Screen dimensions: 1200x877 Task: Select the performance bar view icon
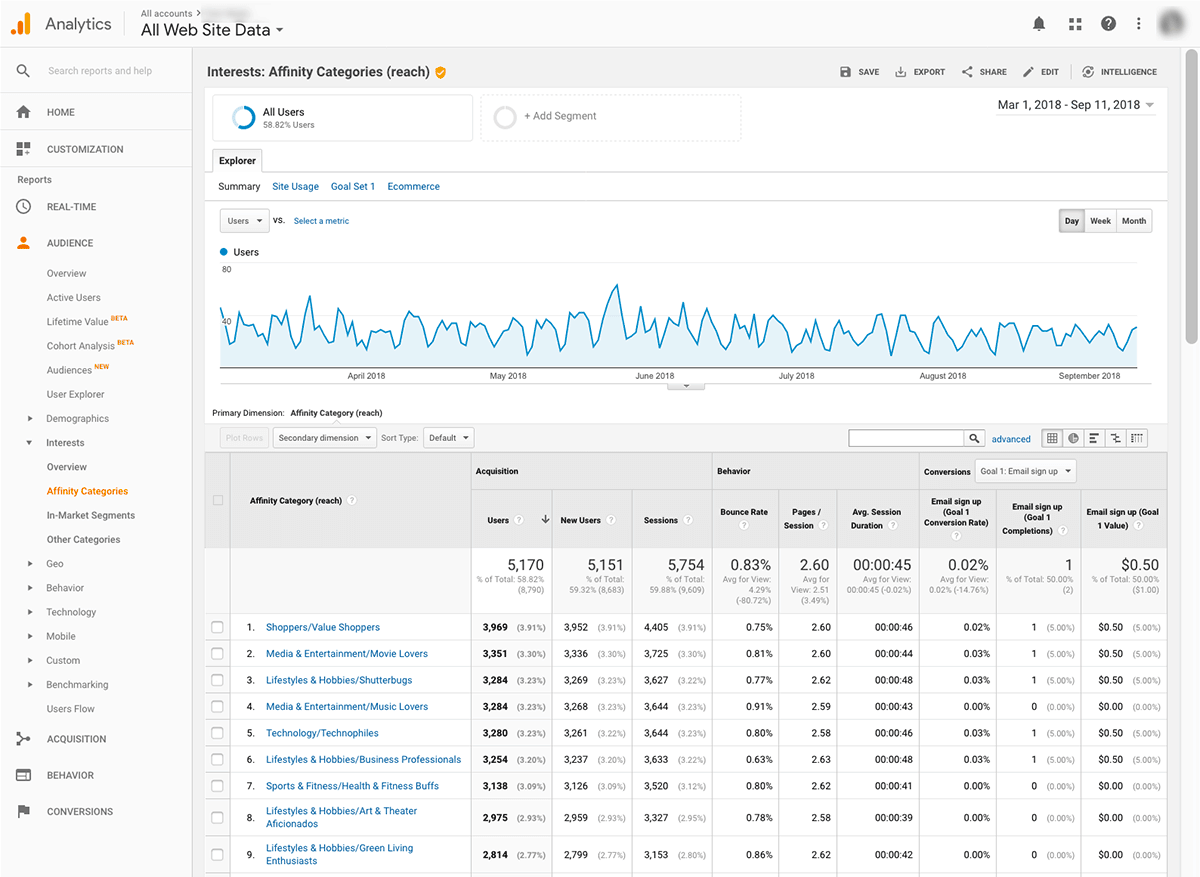pos(1094,438)
